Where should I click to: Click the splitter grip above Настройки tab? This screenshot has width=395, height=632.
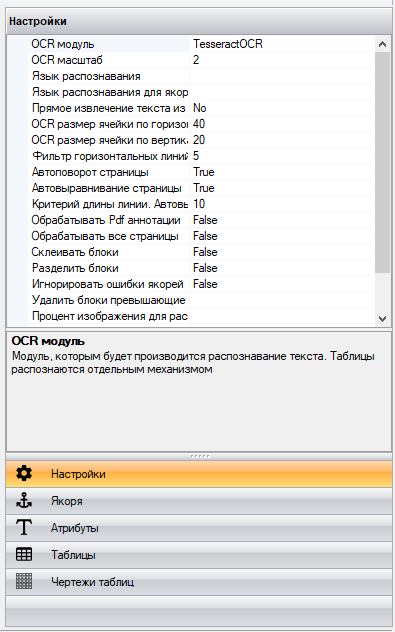200,457
